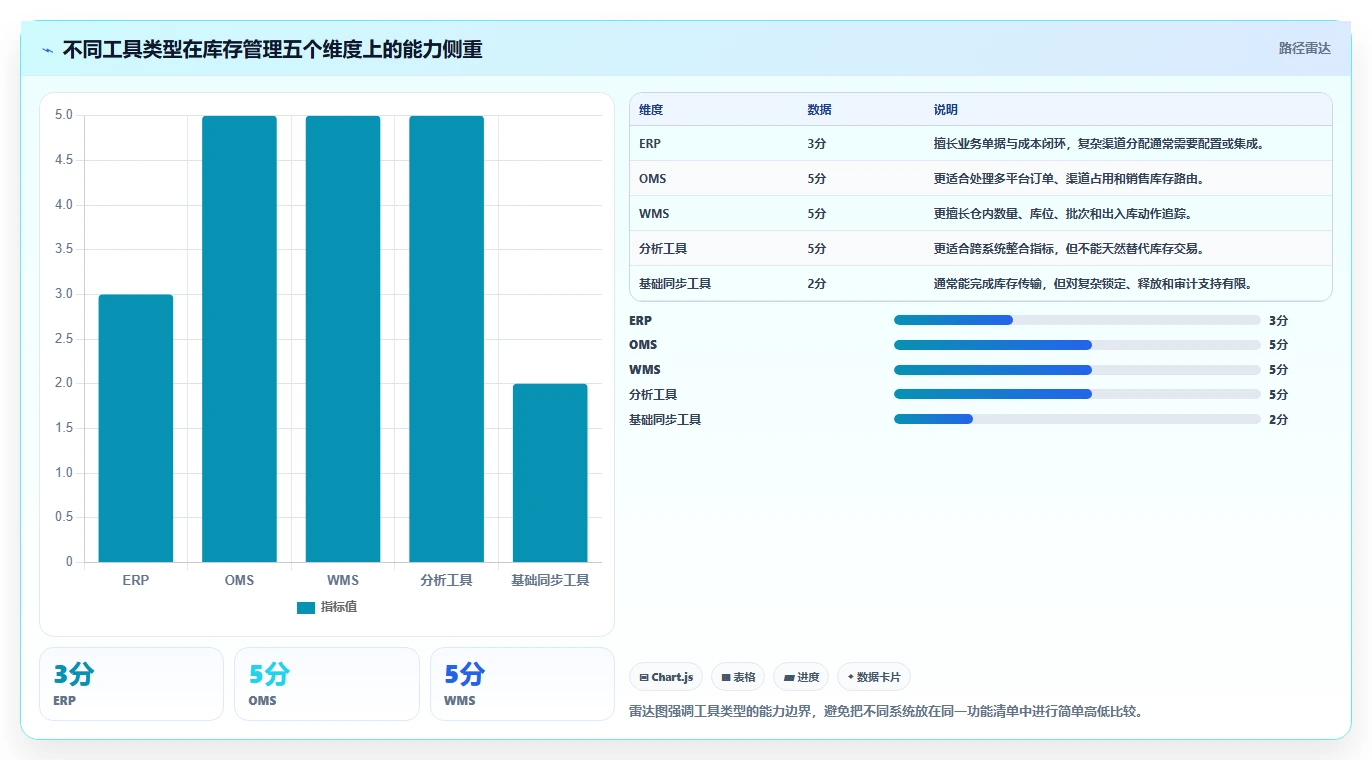Toggle the 指标值 legend swatch
Viewport: 1372px width, 760px height.
point(306,607)
